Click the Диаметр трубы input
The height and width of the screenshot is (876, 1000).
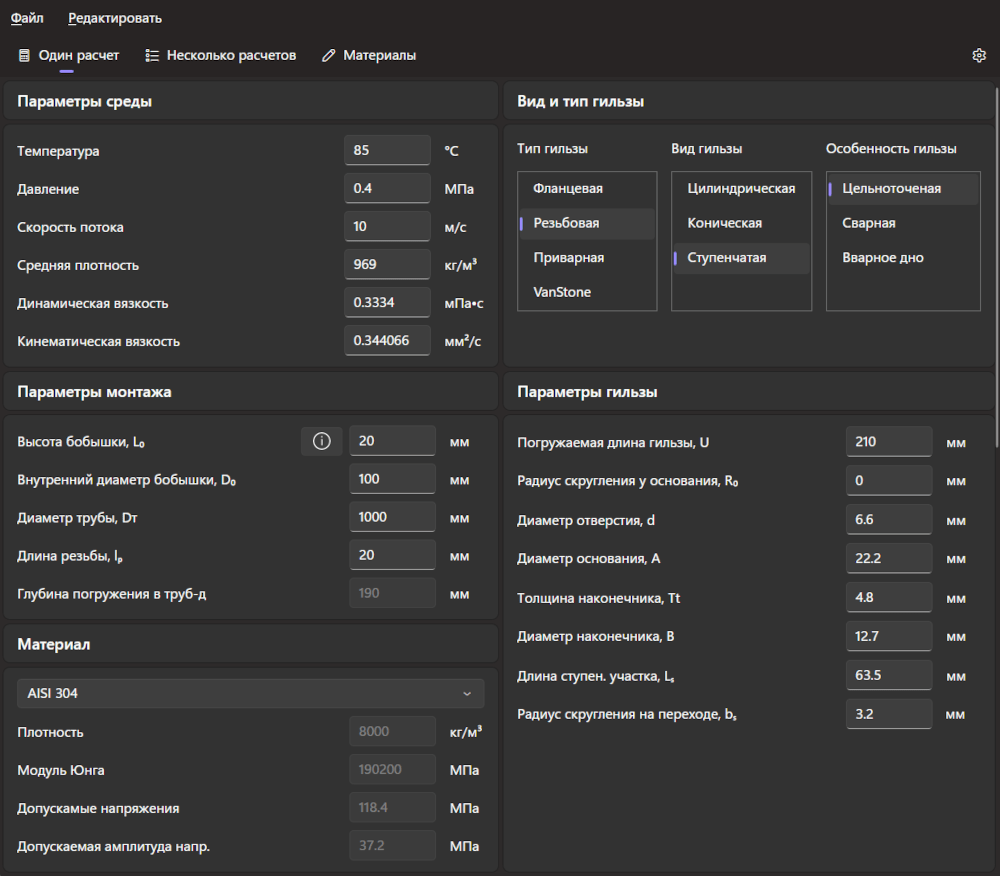pos(392,517)
